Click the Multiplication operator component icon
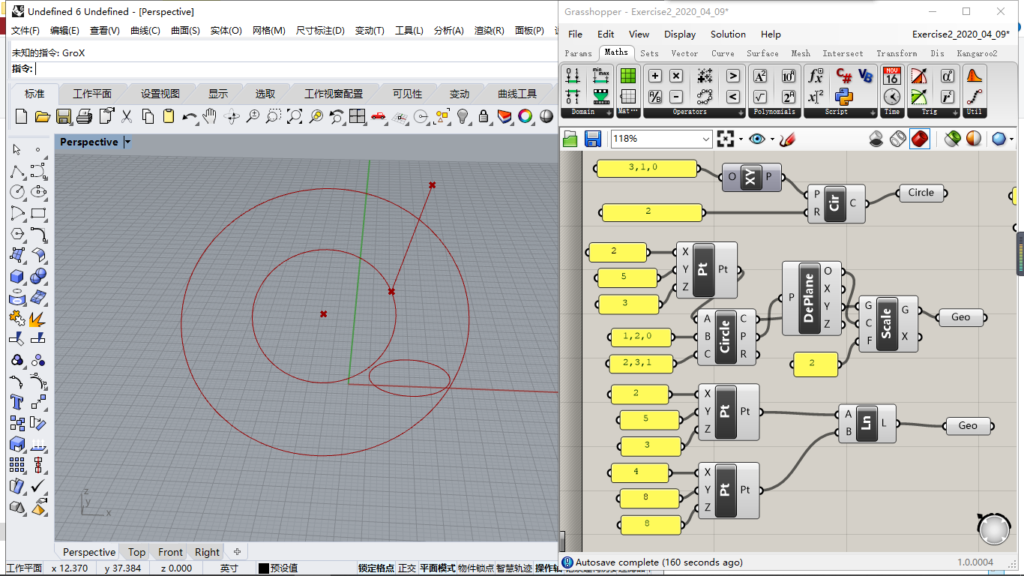Screen dimensions: 1024x576 pyautogui.click(x=676, y=76)
